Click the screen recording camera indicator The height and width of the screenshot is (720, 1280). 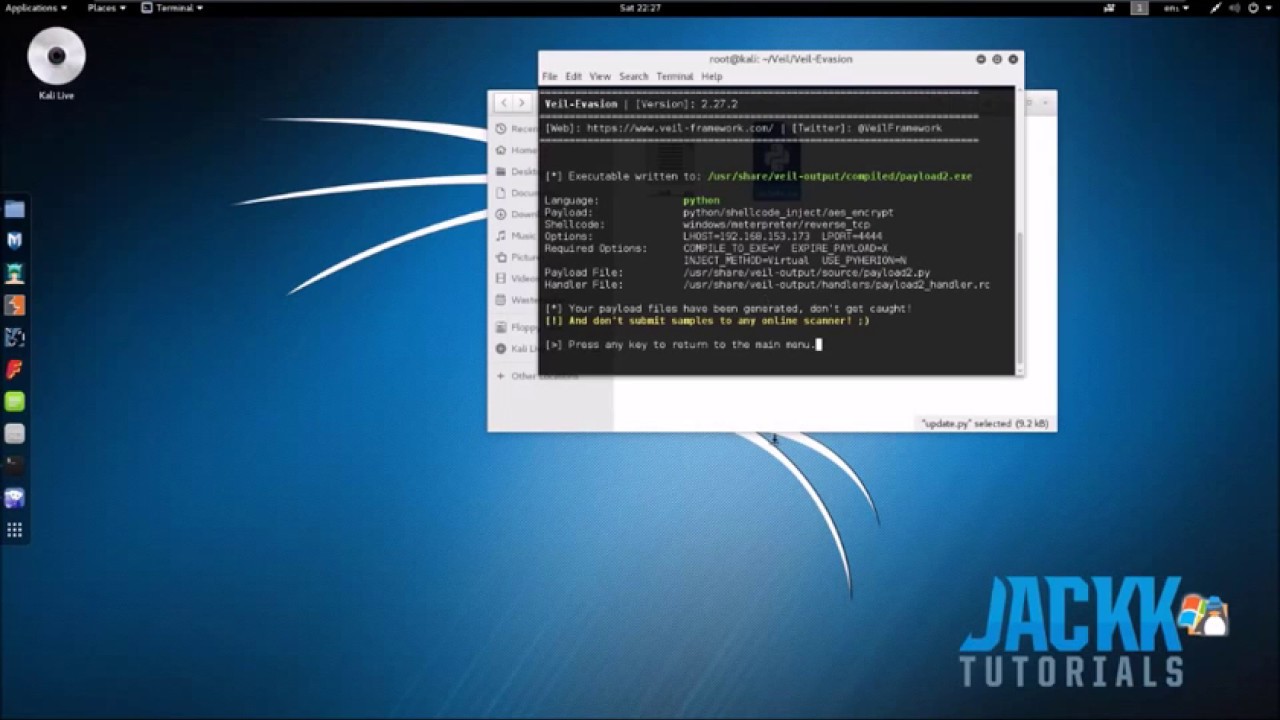coord(1109,7)
